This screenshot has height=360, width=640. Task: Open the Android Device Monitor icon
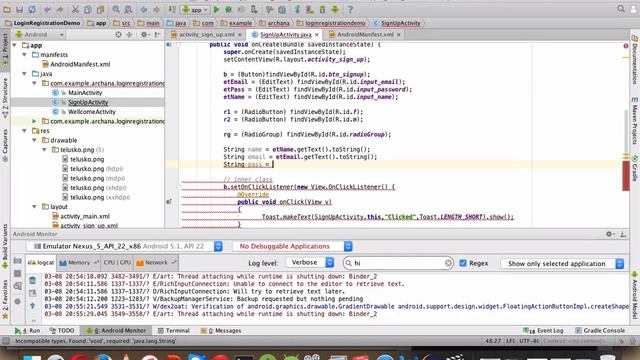point(335,9)
